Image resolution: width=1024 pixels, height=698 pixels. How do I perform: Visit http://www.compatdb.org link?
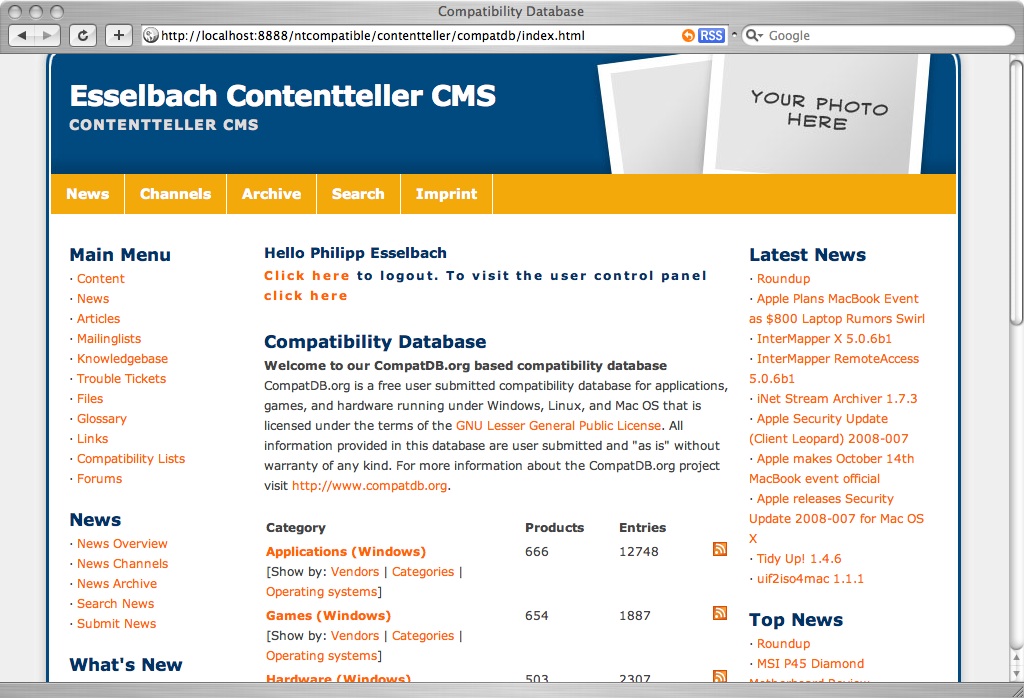(370, 486)
